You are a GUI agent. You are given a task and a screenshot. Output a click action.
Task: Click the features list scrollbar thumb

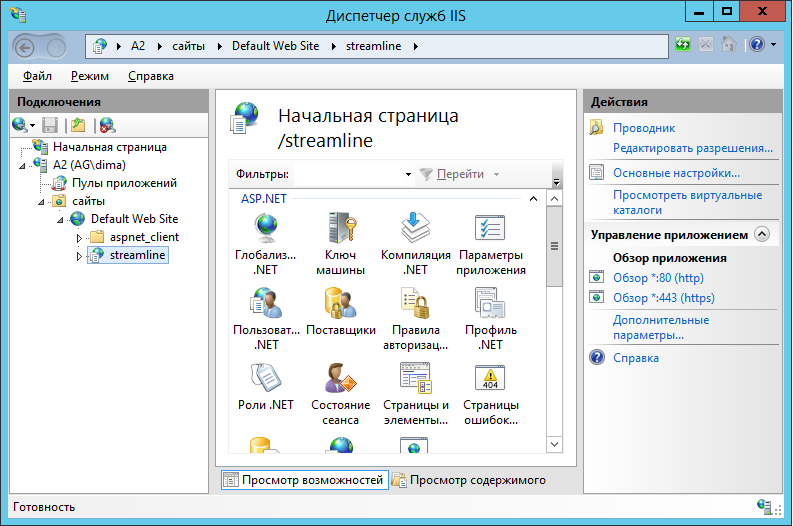point(554,246)
